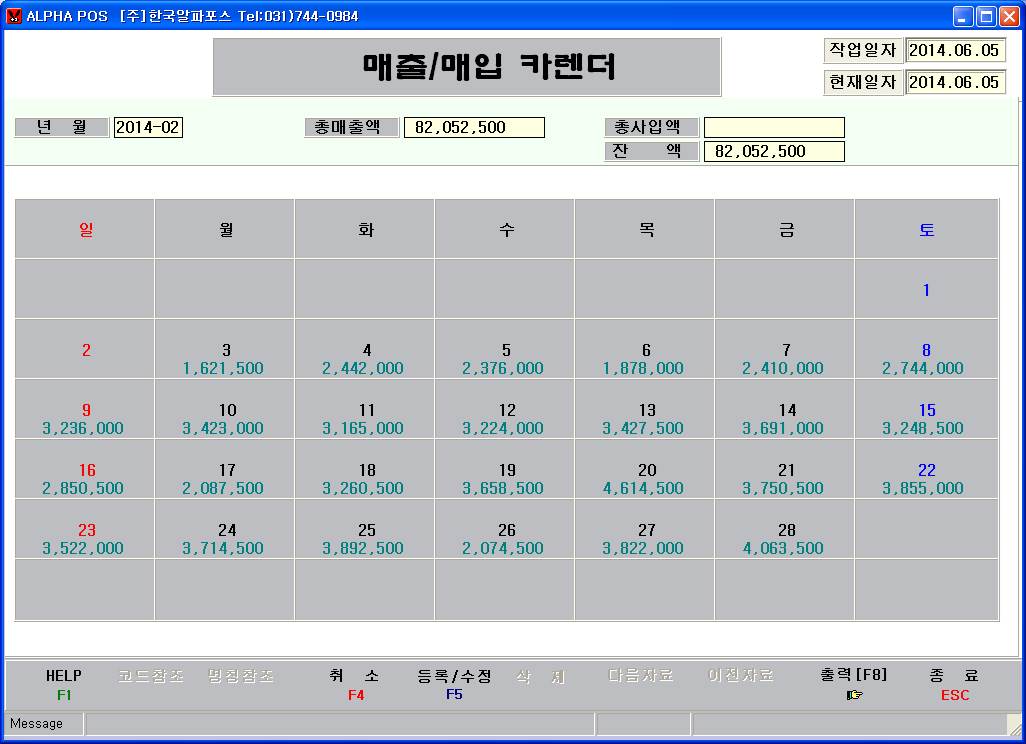Click the 금 Friday column header
Viewport: 1026px width, 744px height.
[x=785, y=229]
